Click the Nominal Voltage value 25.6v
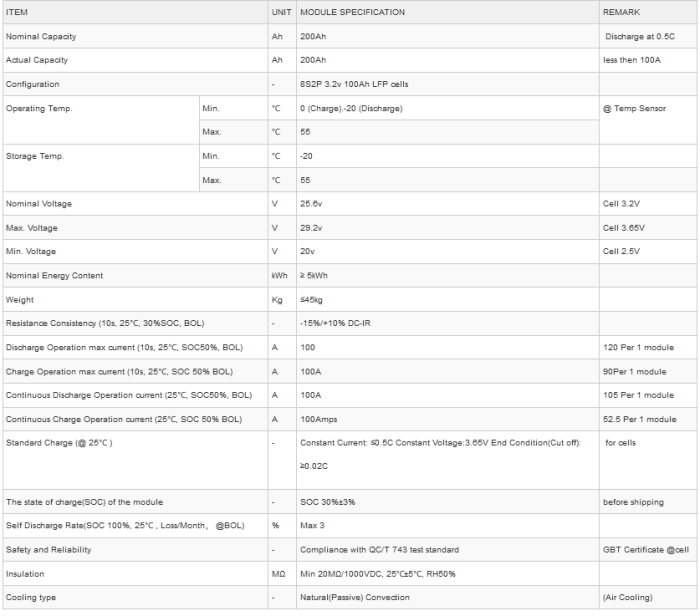 point(313,204)
